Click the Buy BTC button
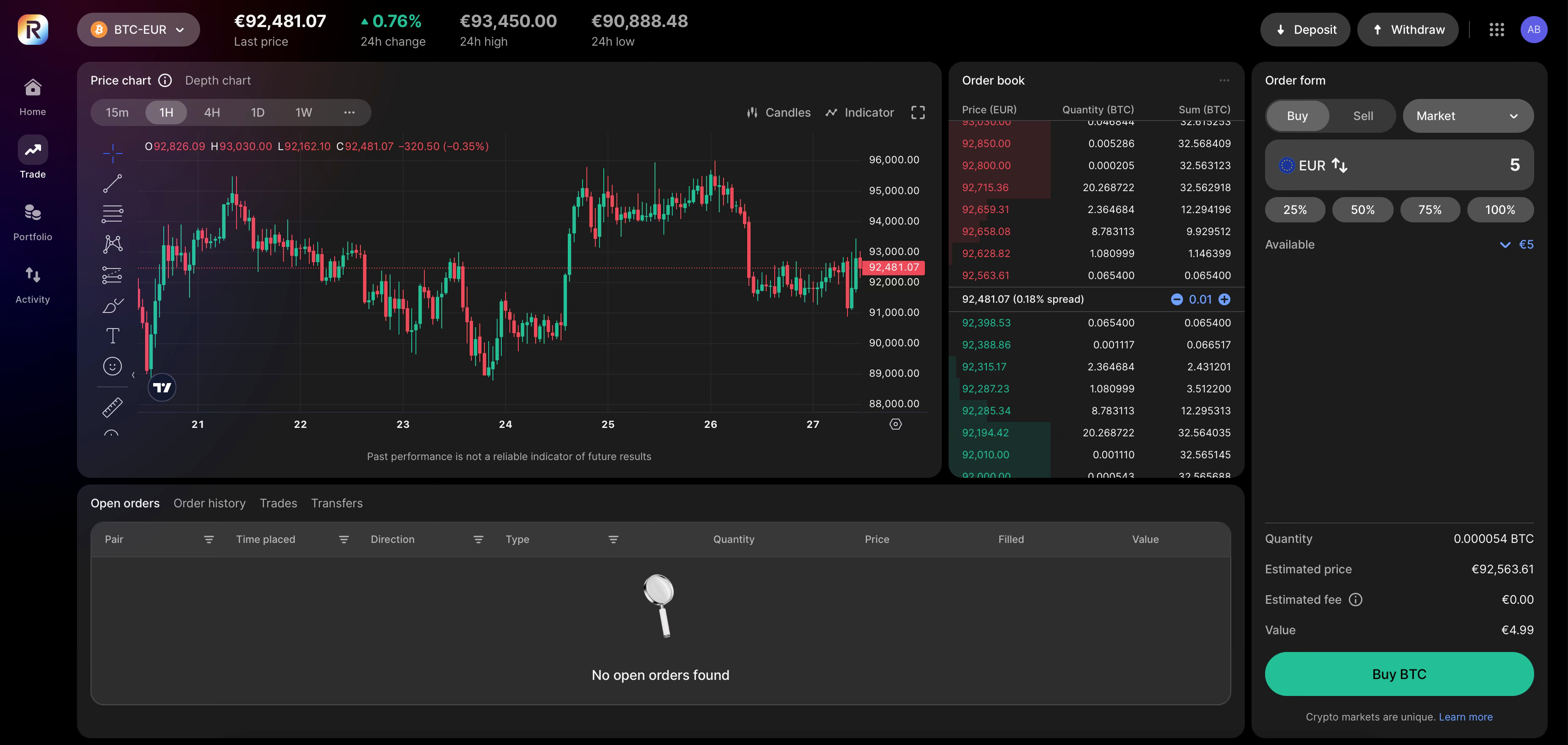This screenshot has width=1568, height=745. pos(1399,674)
